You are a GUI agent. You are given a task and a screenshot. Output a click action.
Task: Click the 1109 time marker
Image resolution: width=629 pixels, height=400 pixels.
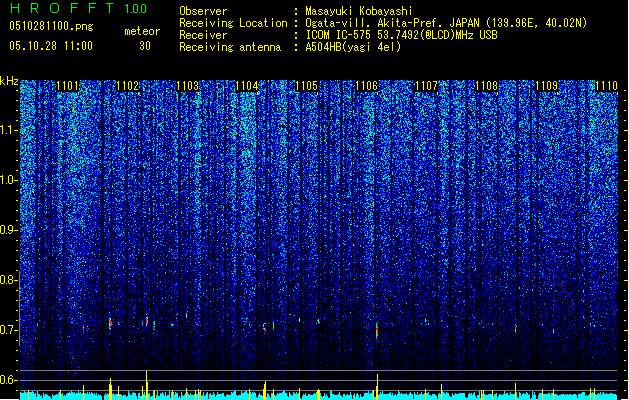[x=546, y=86]
